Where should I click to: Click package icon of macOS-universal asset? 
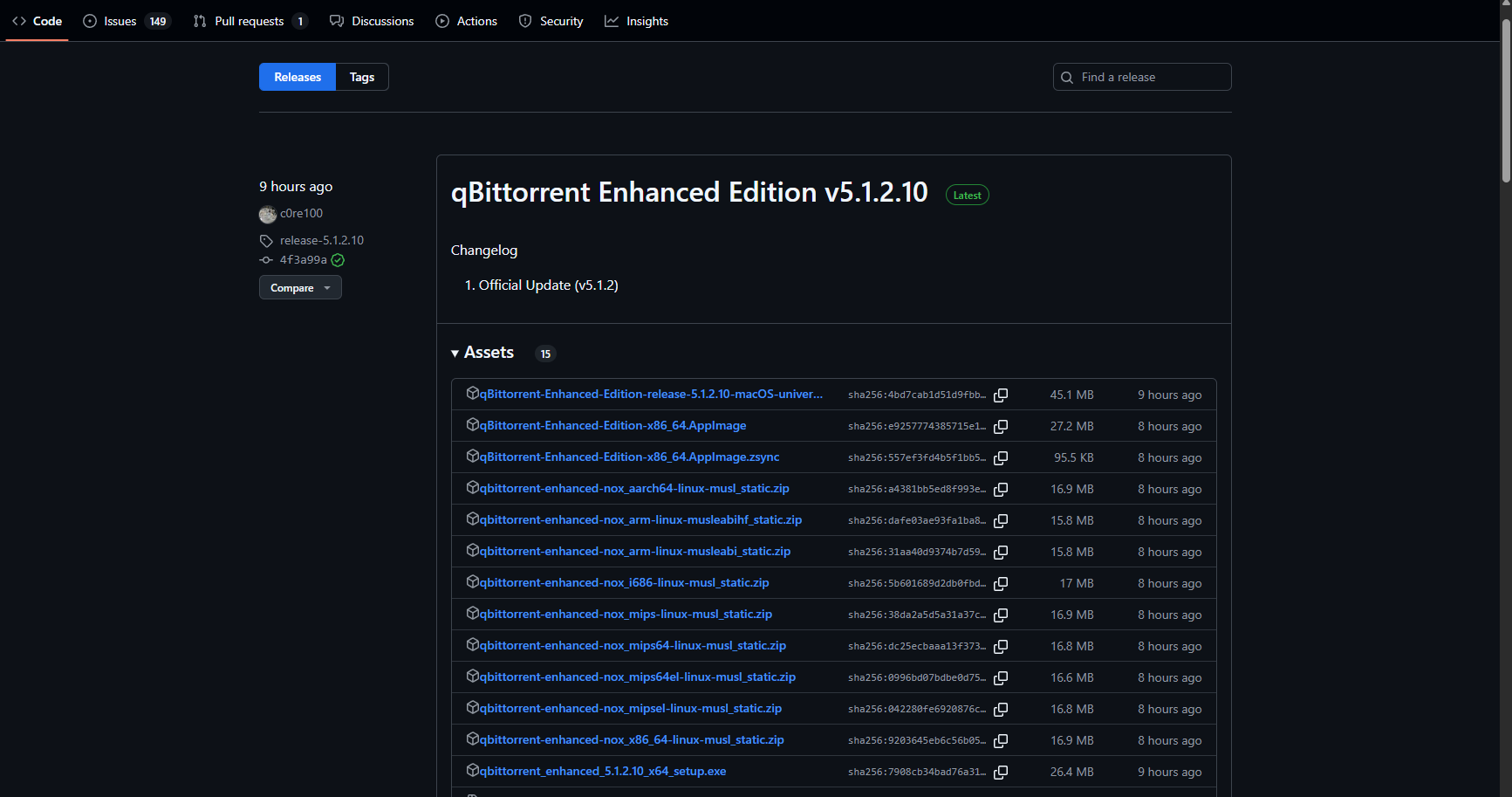tap(473, 394)
